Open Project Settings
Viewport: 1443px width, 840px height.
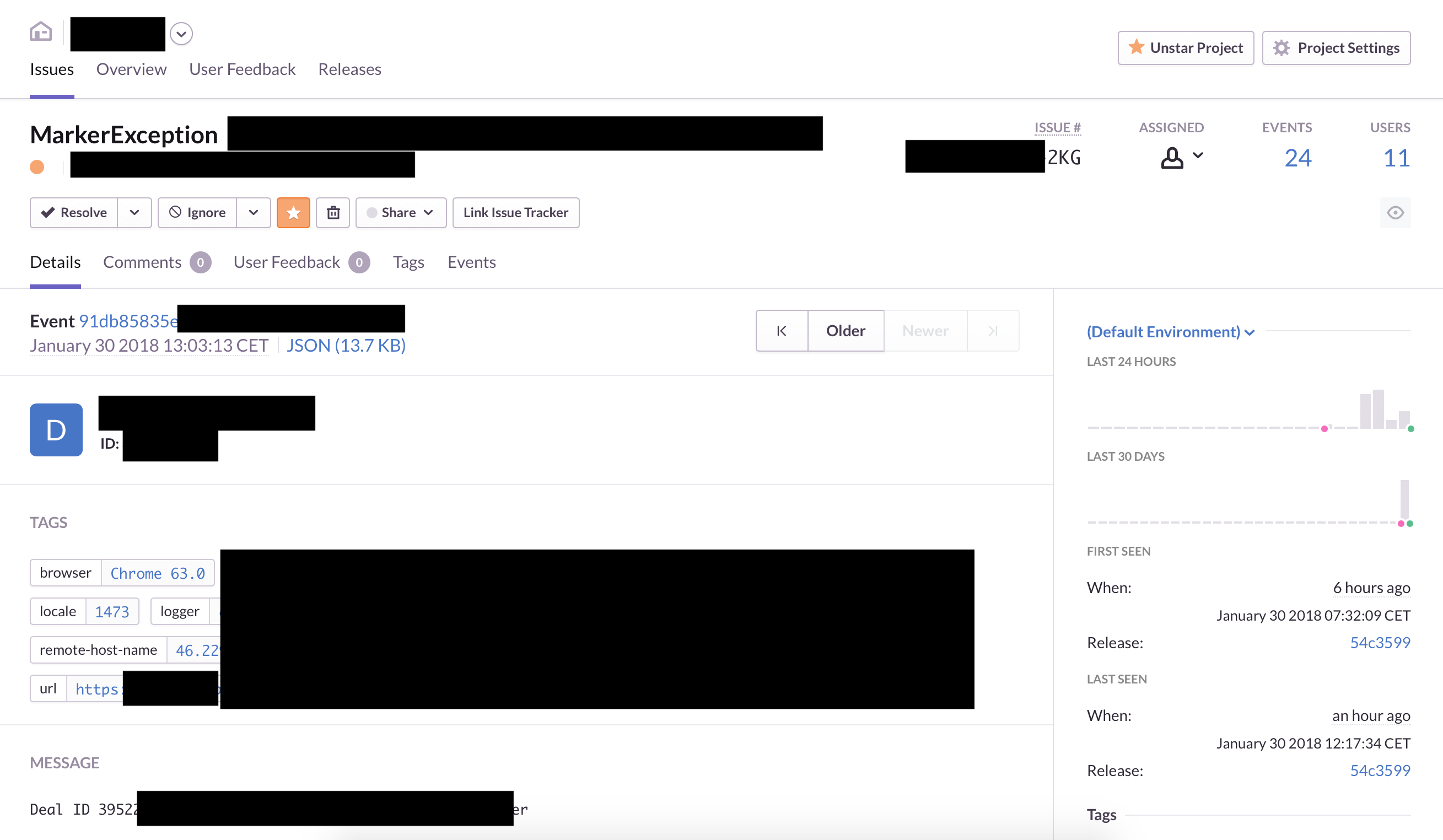coord(1336,48)
